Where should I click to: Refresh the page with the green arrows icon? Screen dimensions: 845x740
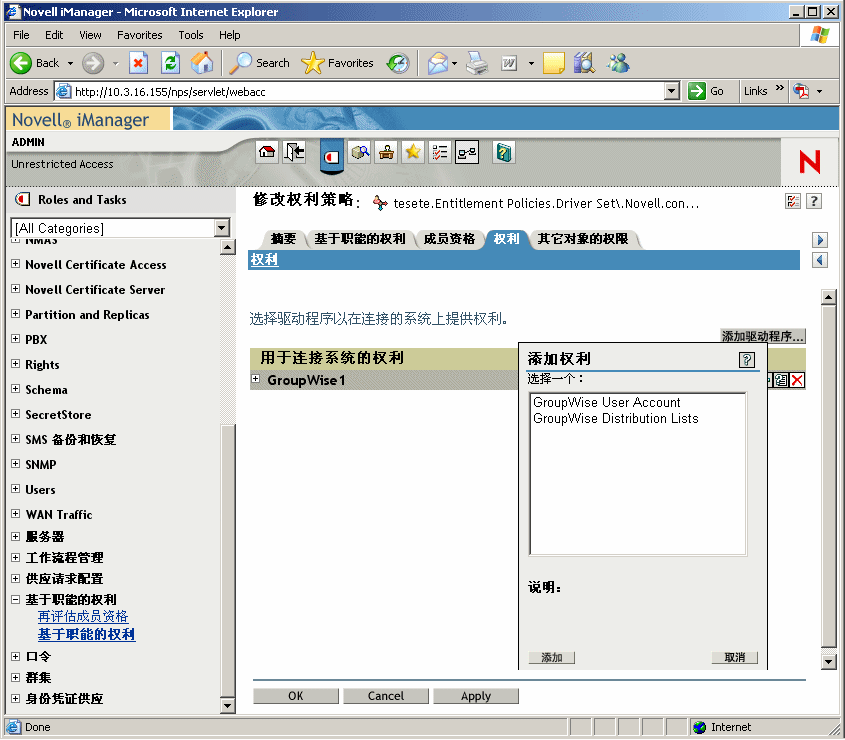170,63
